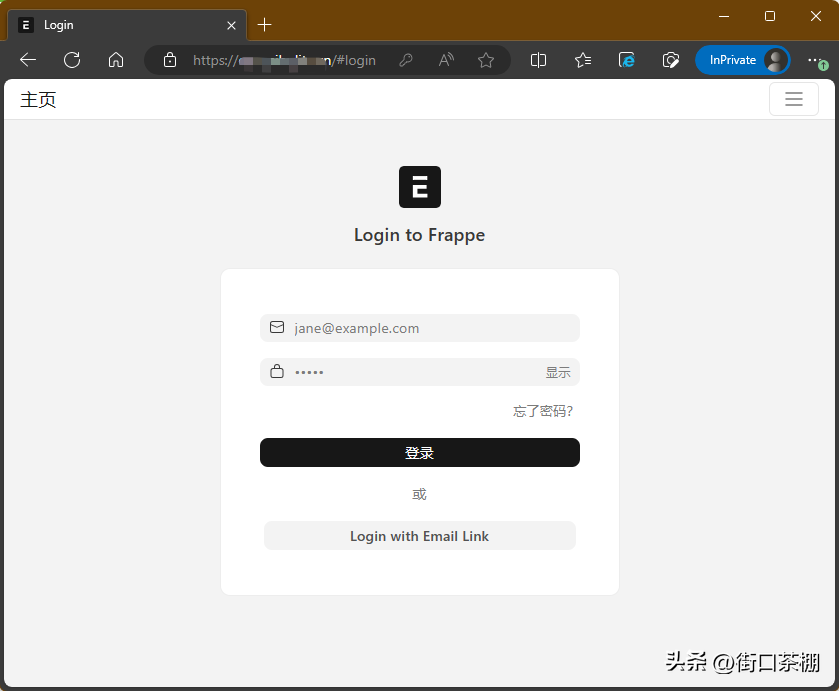Open Split Screen icon in toolbar
Screen dimensions: 839x691
[538, 60]
